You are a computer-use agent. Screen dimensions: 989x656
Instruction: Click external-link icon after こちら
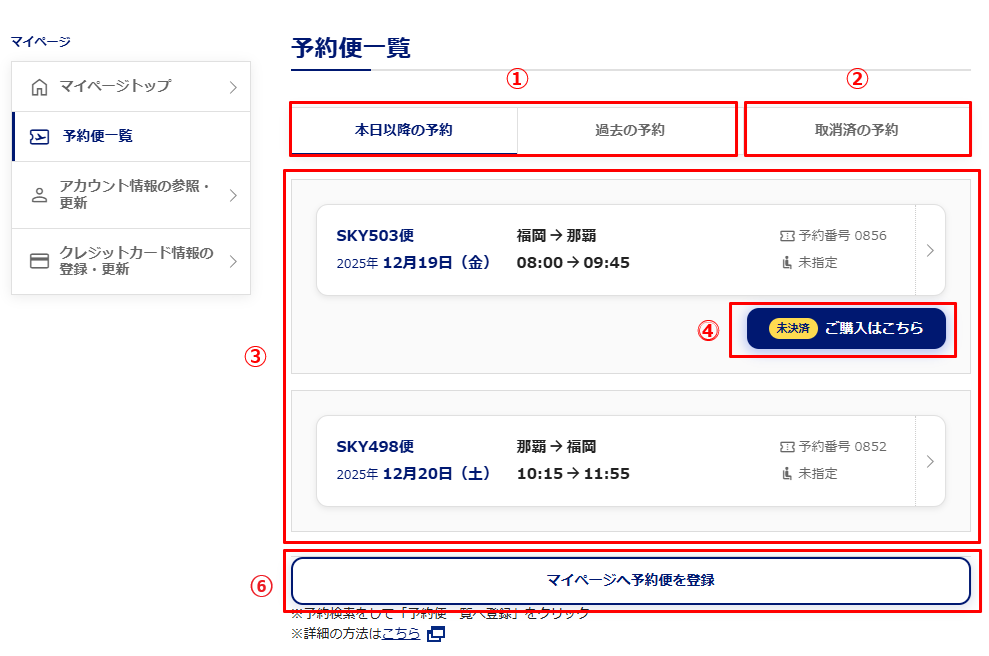coord(435,634)
